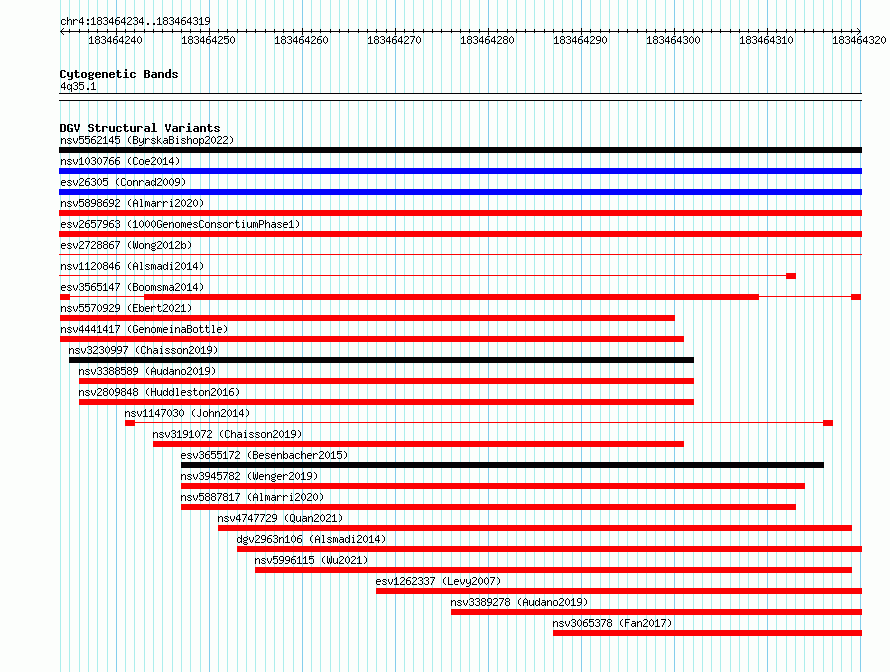
Task: Click ruler position 183464270
Action: tap(394, 40)
